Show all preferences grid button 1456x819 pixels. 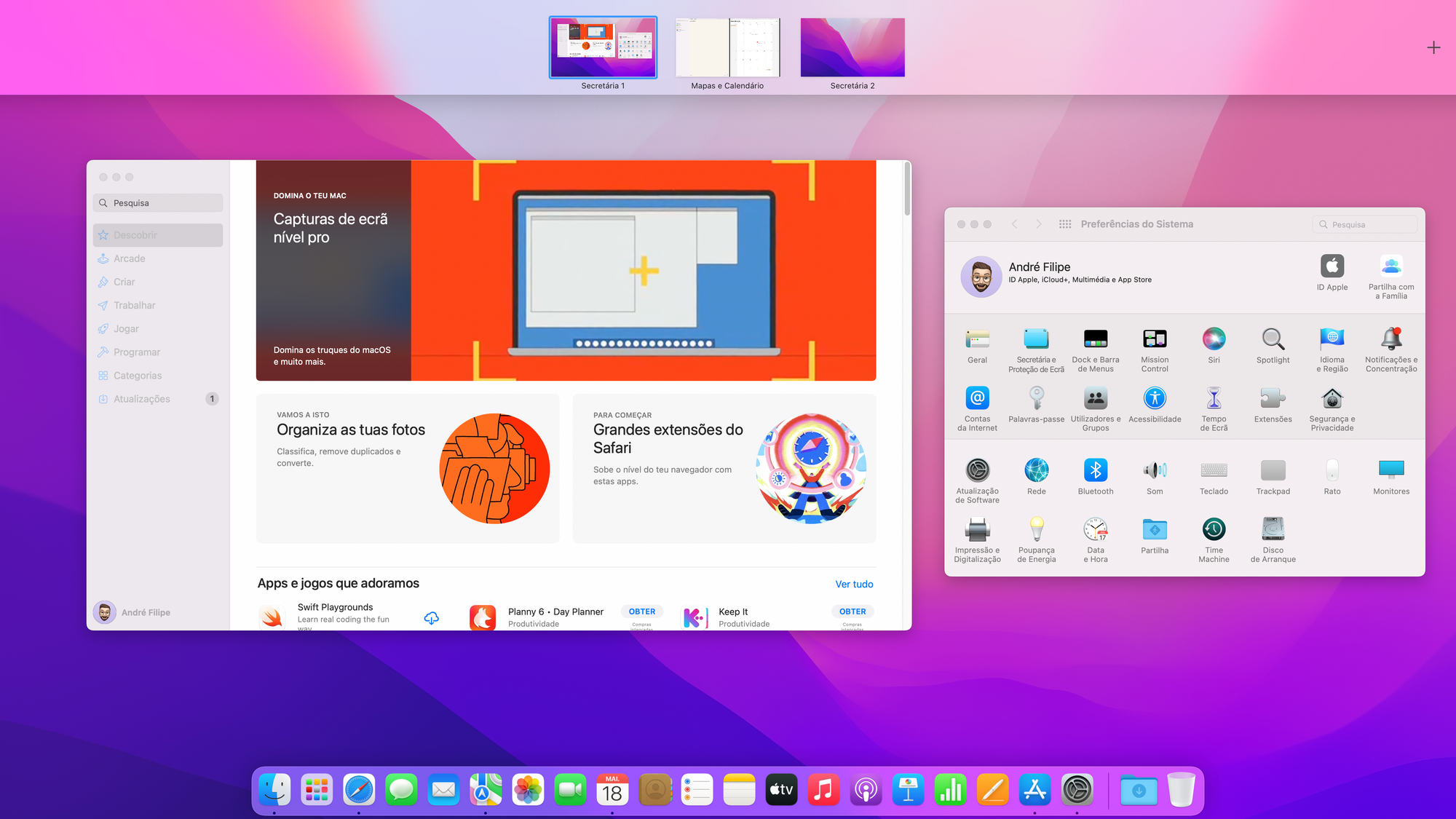pyautogui.click(x=1065, y=224)
